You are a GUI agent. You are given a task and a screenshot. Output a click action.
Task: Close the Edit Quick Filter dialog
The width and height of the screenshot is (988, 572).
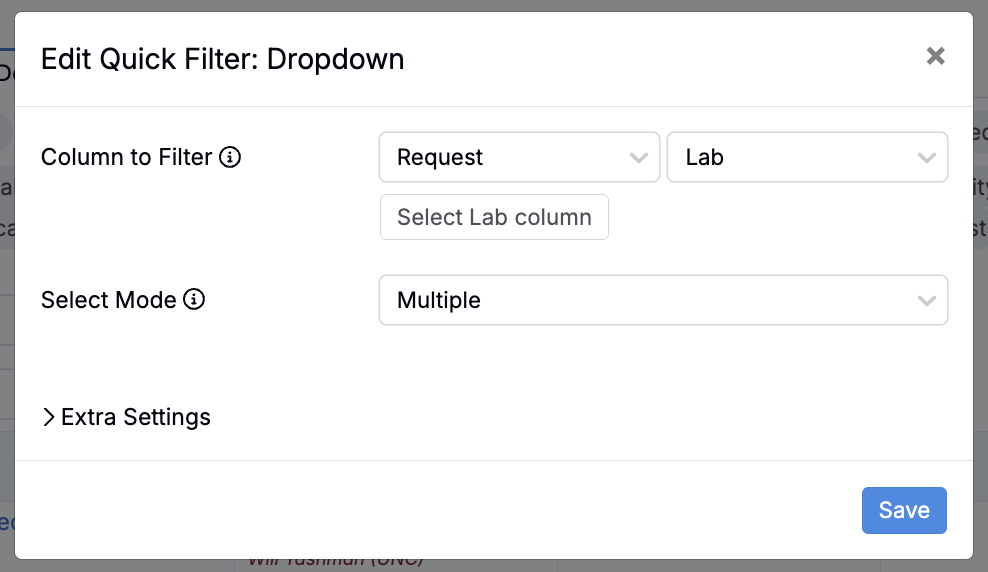pyautogui.click(x=935, y=56)
